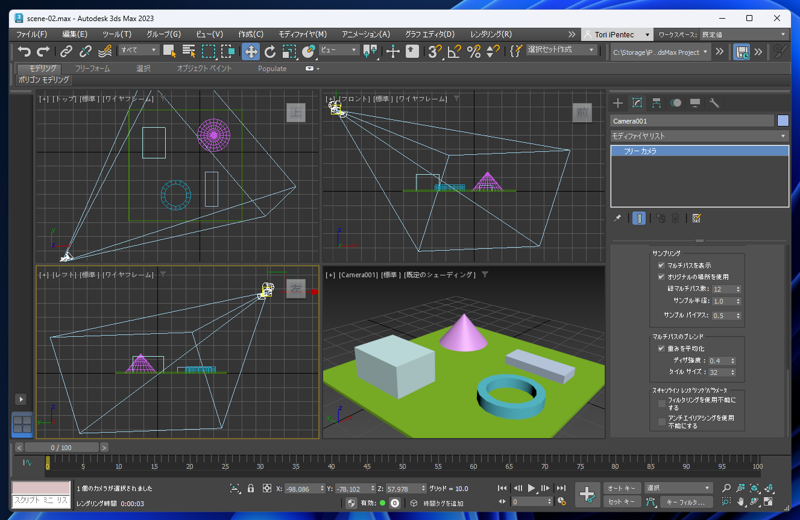The width and height of the screenshot is (800, 520).
Task: Expand the overflow menu chevron
Action: coord(571,35)
